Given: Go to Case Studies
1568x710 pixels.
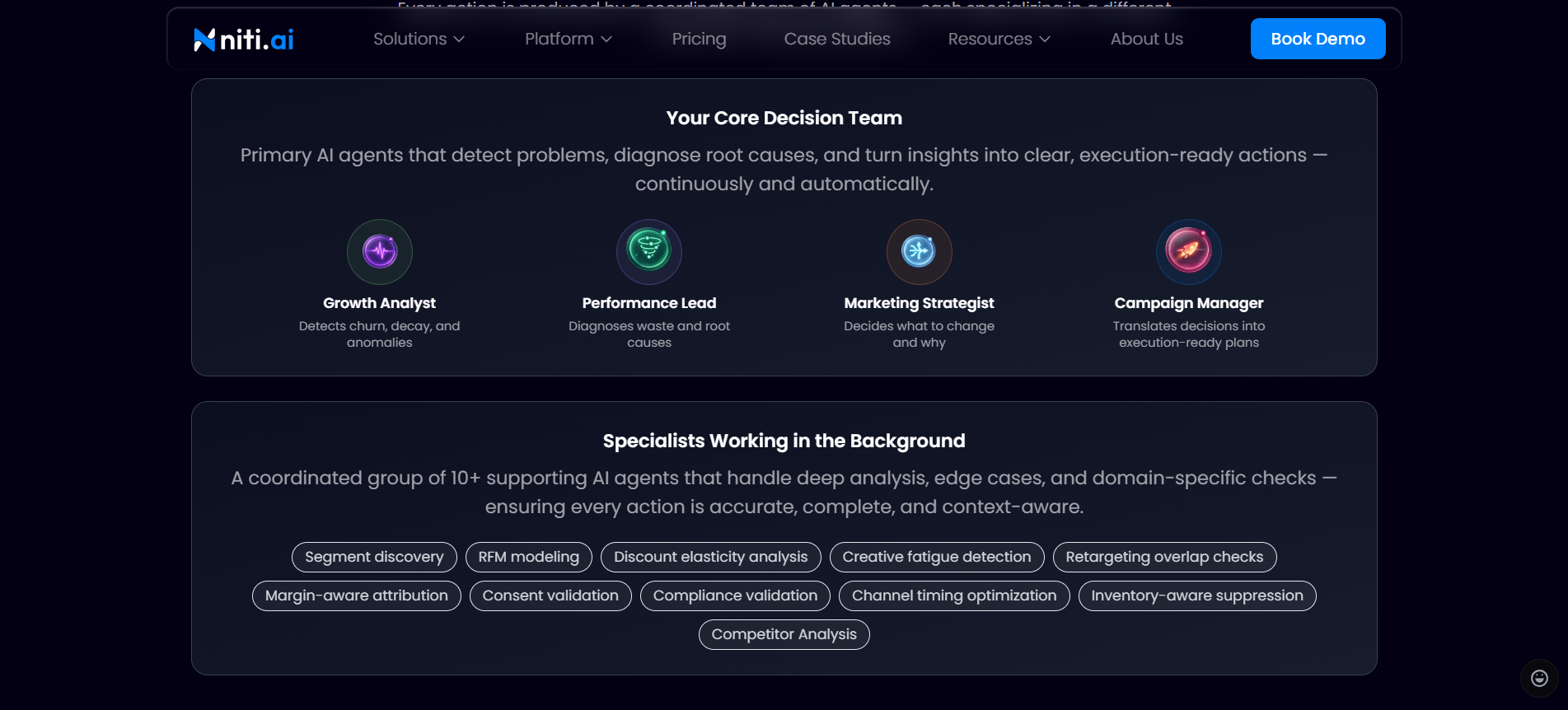Looking at the screenshot, I should pyautogui.click(x=837, y=39).
